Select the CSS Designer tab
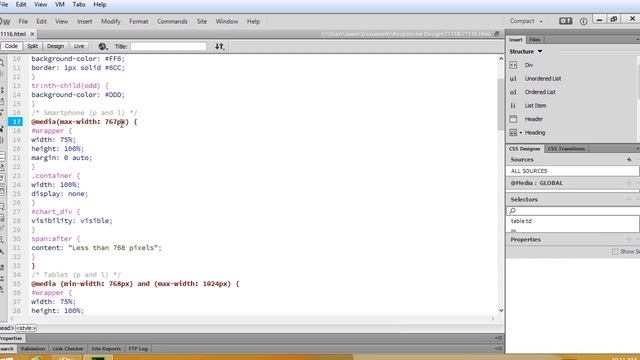640x360 pixels. (x=524, y=149)
